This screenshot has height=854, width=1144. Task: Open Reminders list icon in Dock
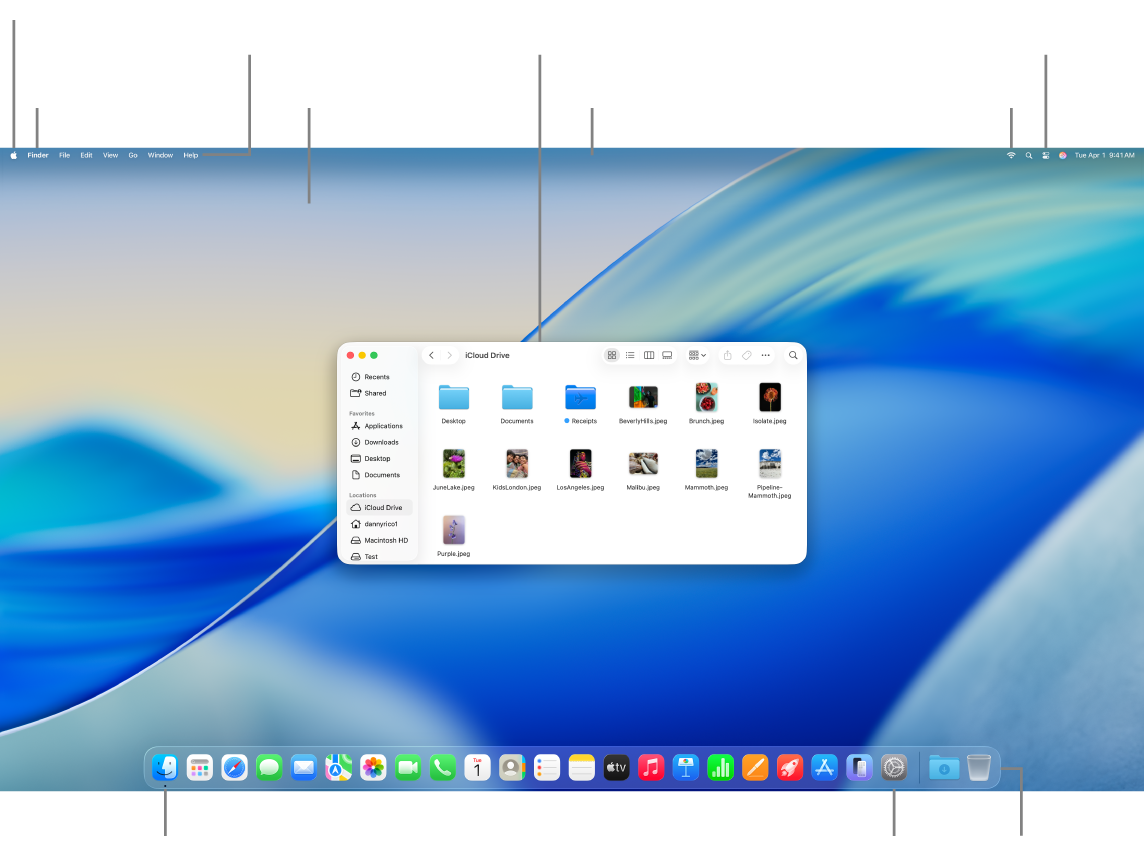coord(546,767)
